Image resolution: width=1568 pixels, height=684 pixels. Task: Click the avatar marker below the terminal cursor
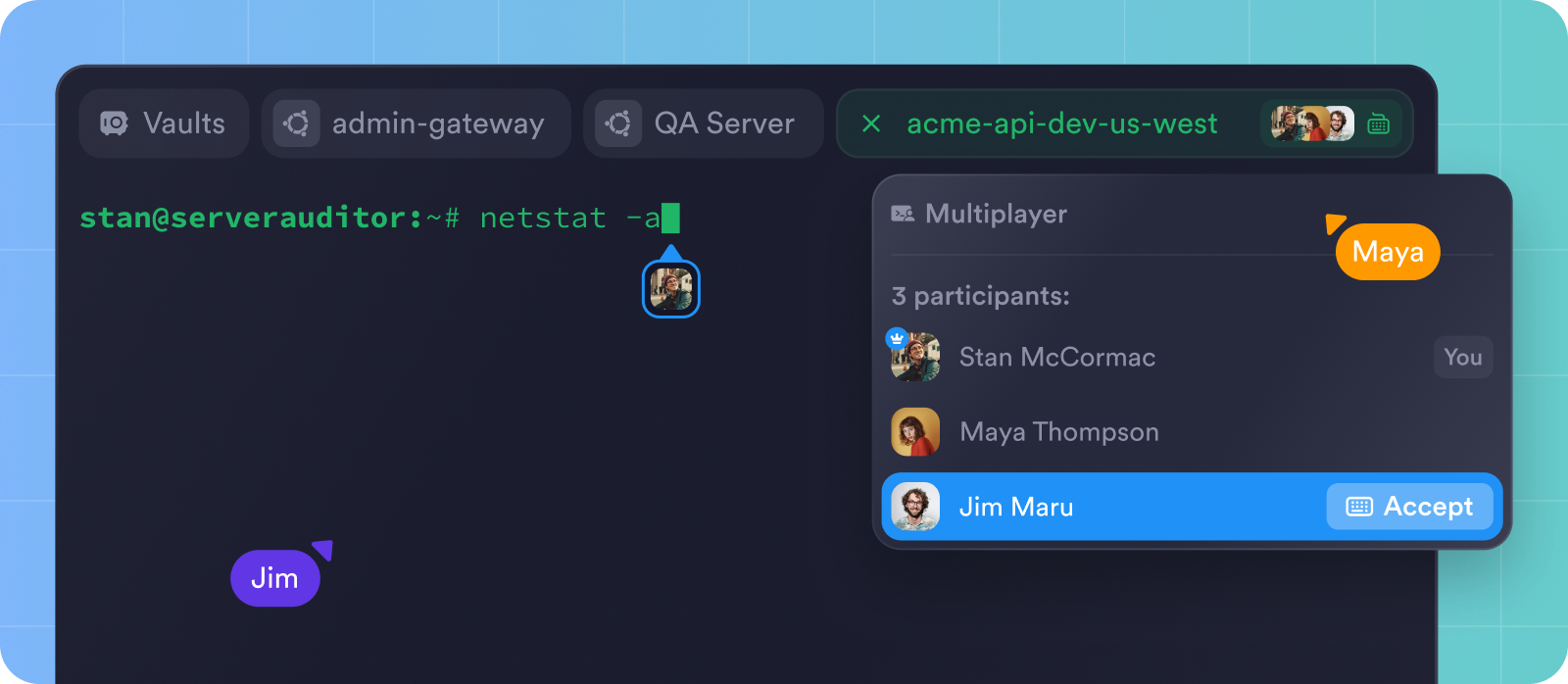pos(671,290)
